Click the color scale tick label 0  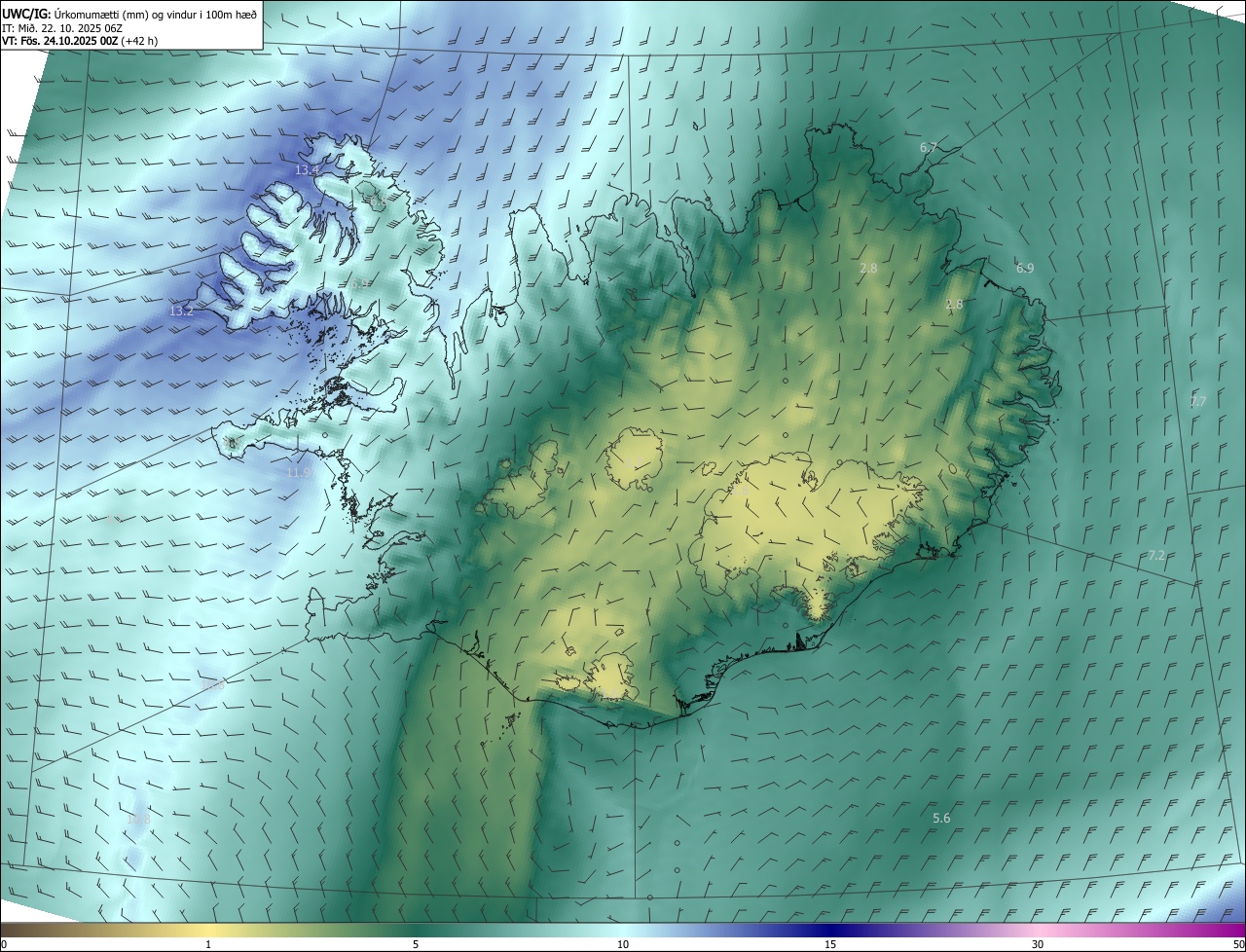pos(4,944)
